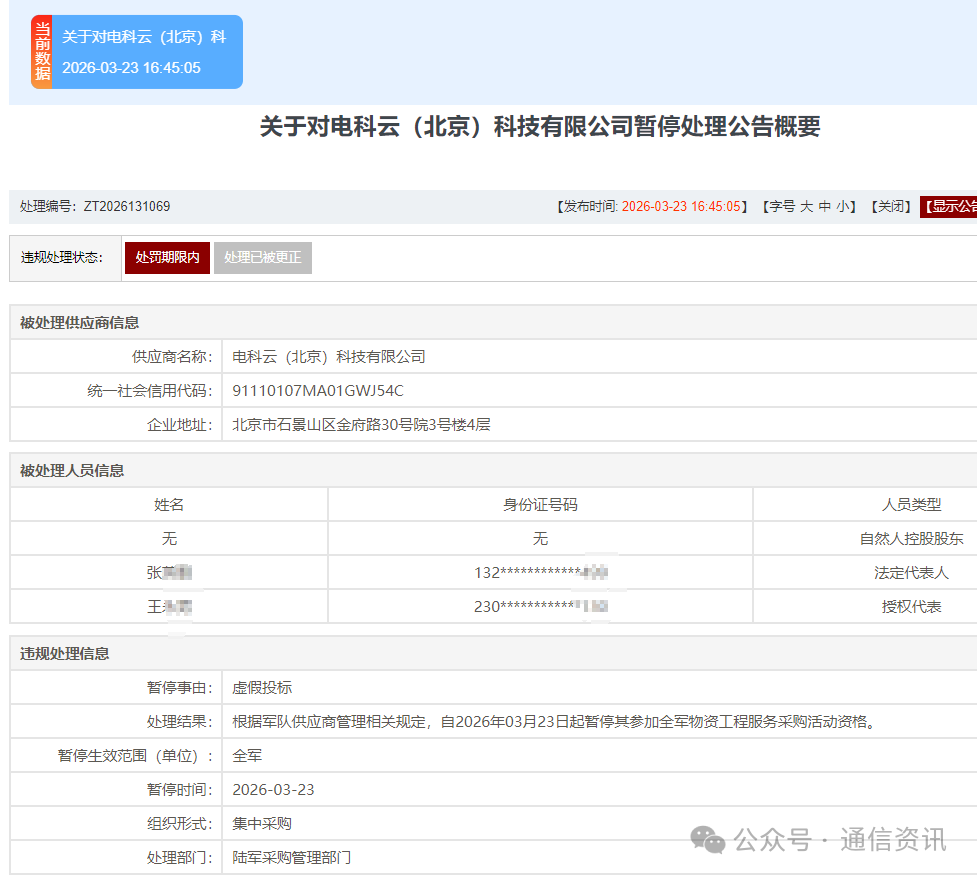This screenshot has width=977, height=878.
Task: Select the 处理已被更正 status button
Action: (x=262, y=257)
